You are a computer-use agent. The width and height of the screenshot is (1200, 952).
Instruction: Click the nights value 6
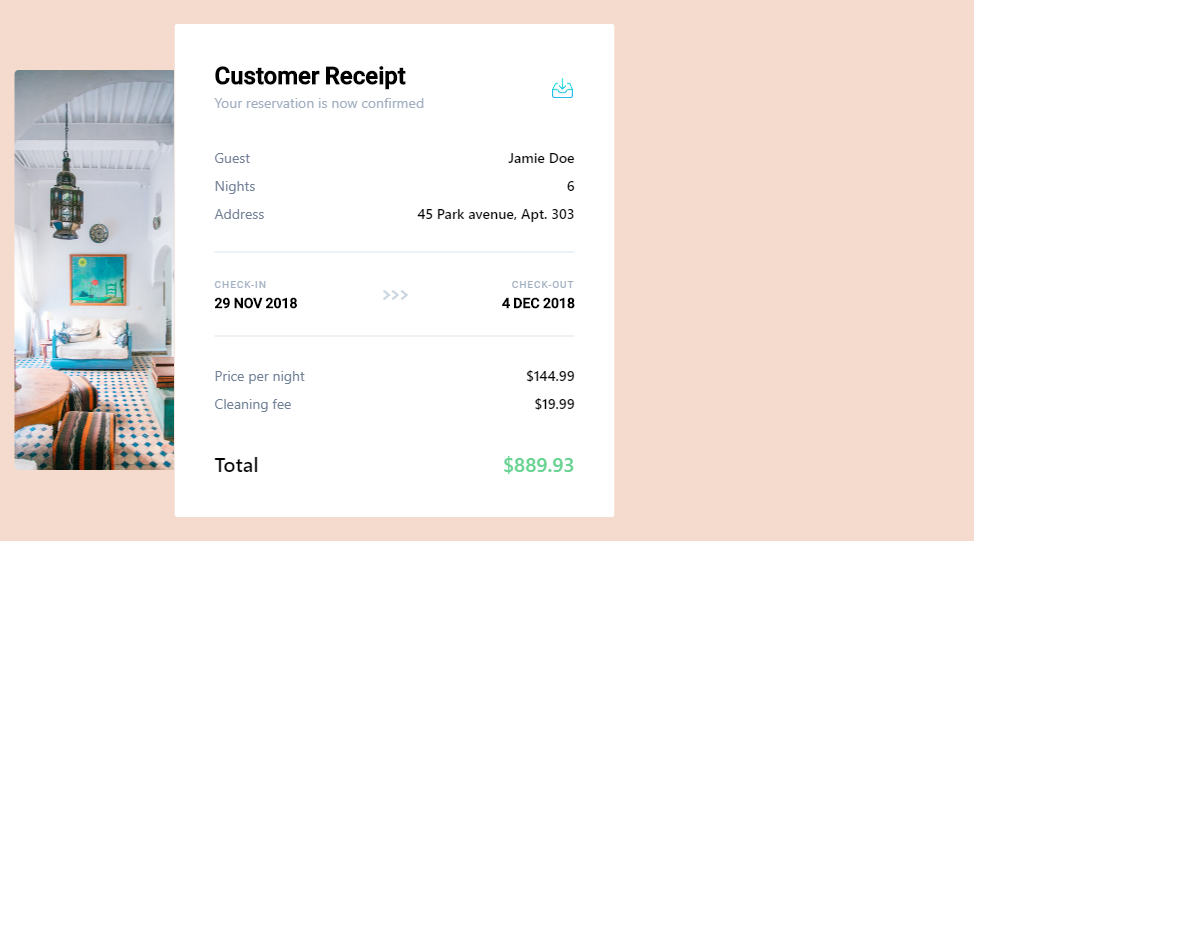tap(570, 186)
